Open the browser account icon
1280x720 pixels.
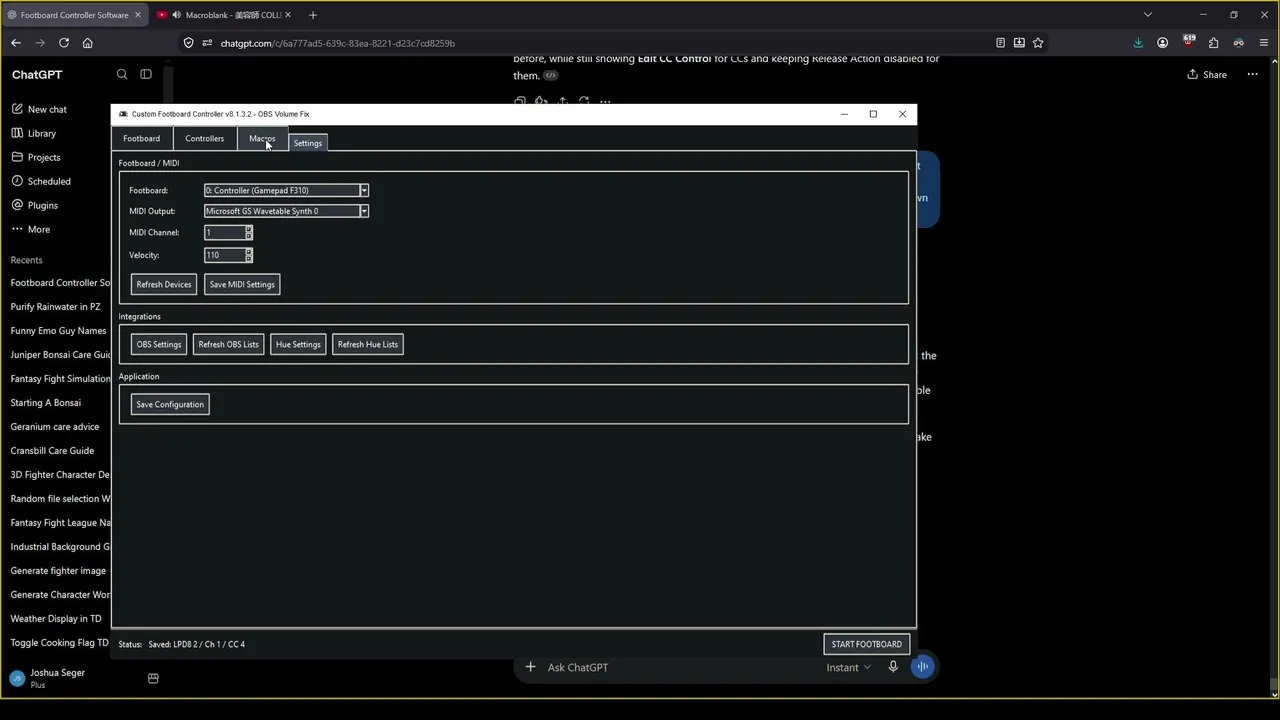click(1163, 43)
